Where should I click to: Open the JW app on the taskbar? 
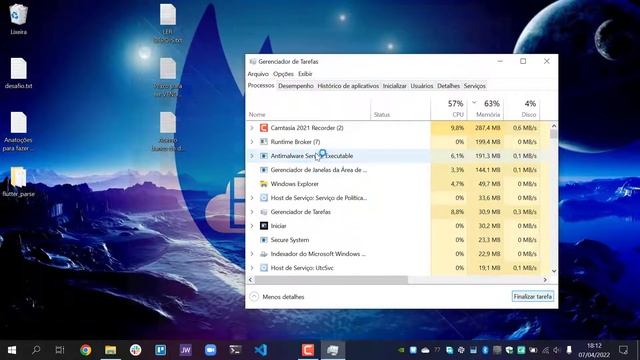click(185, 350)
